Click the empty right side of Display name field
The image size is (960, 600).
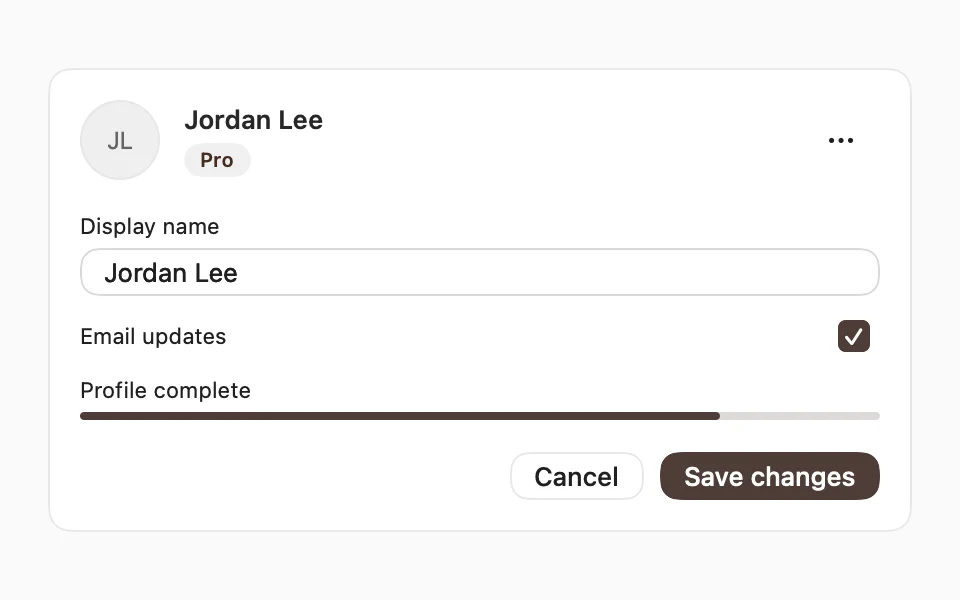tap(557, 272)
